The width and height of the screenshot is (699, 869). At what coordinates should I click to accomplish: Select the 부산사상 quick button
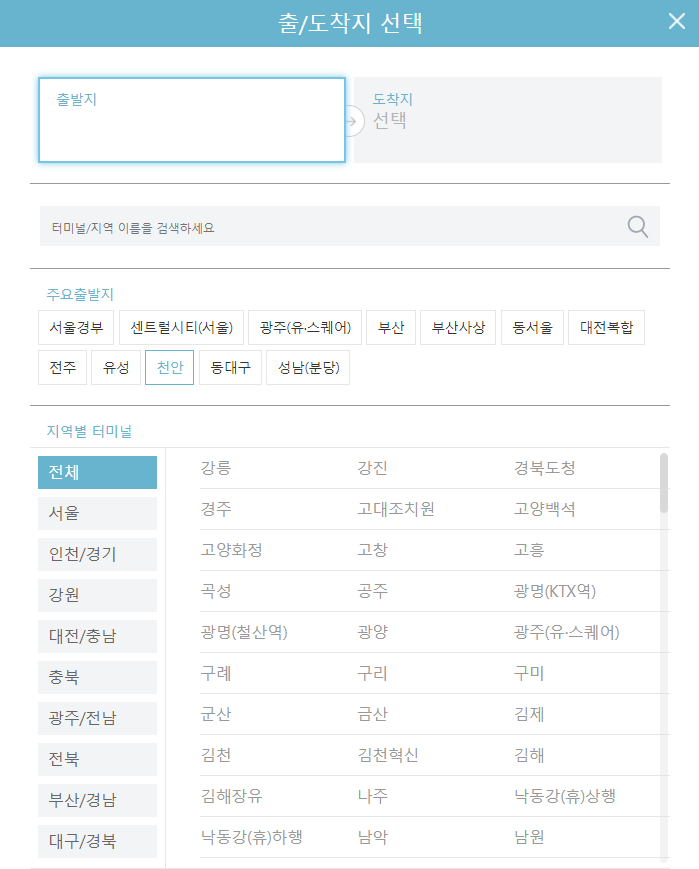click(458, 328)
